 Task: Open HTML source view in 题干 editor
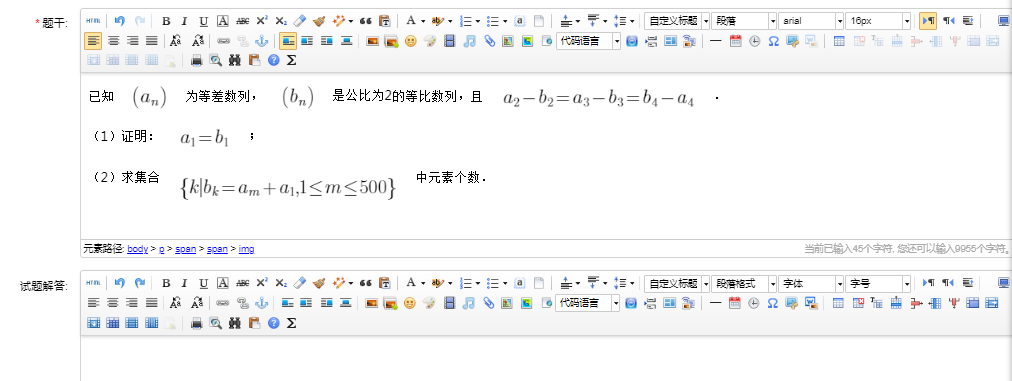93,21
